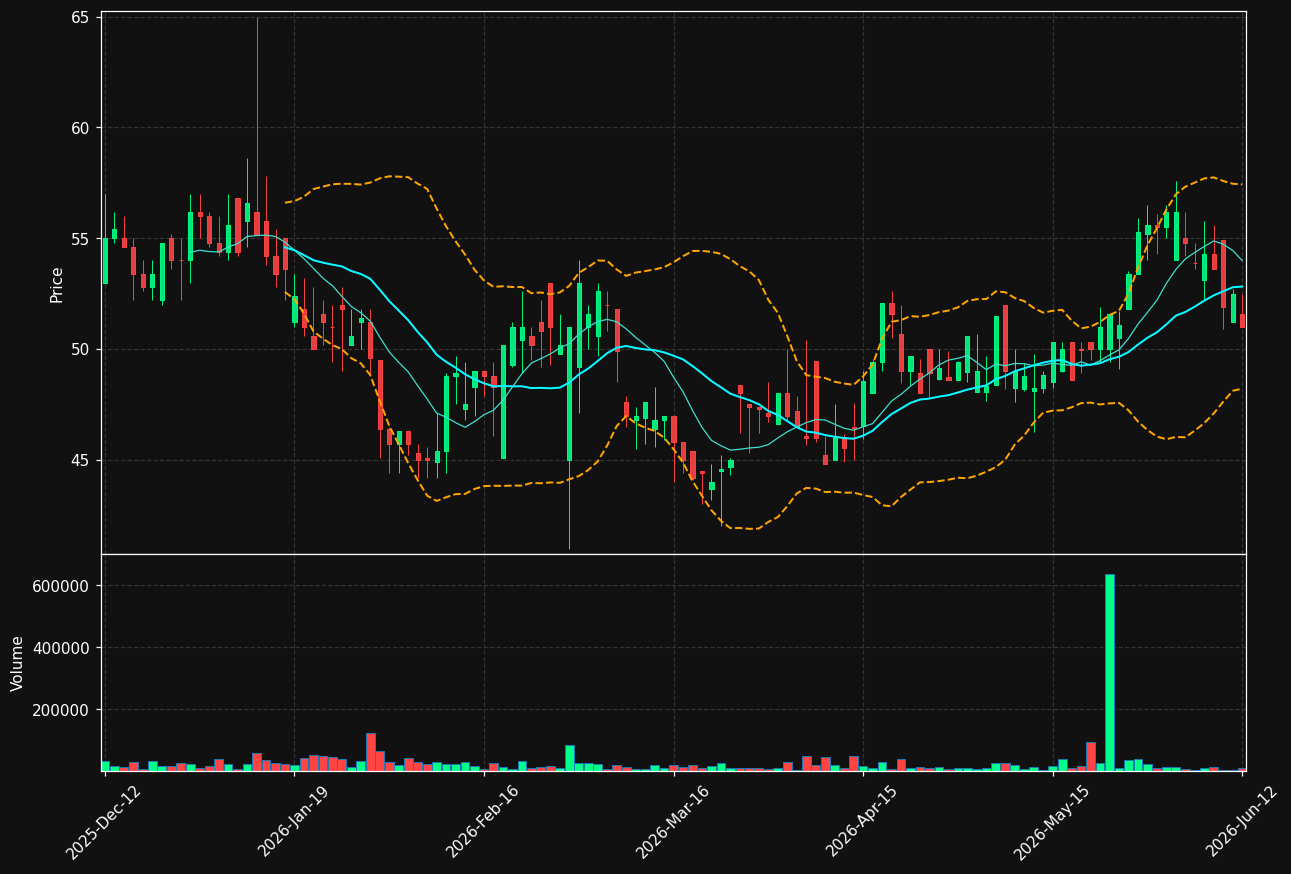
Task: Click the 200000 volume tick label
Action: pyautogui.click(x=61, y=710)
